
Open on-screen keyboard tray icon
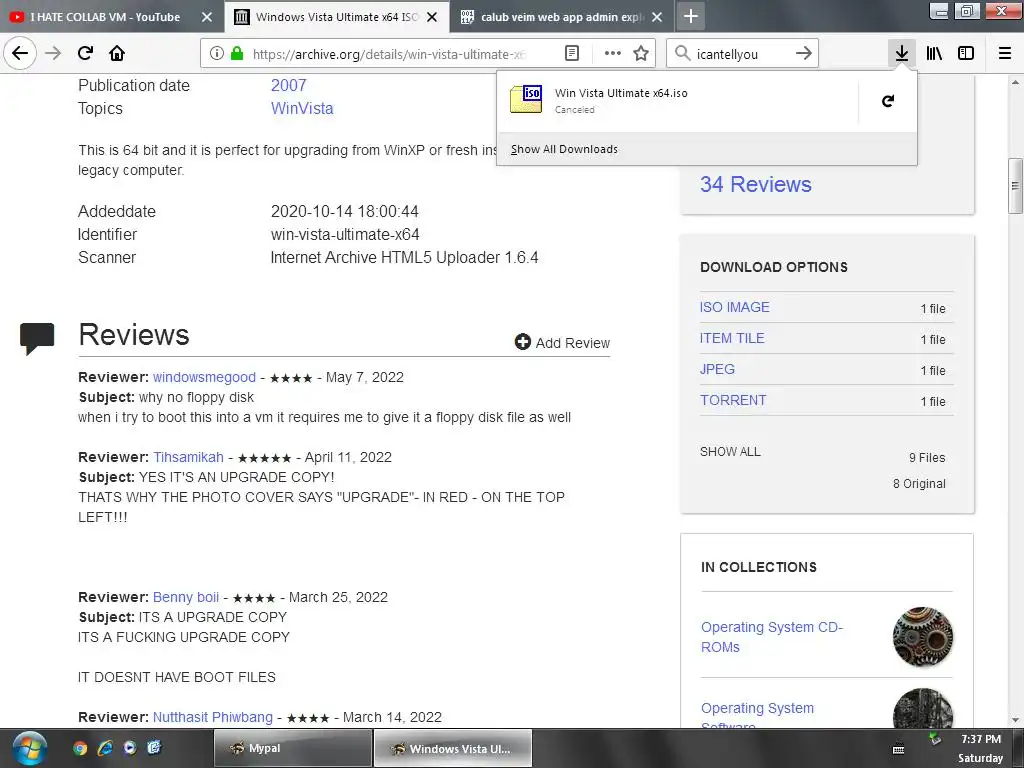[899, 750]
